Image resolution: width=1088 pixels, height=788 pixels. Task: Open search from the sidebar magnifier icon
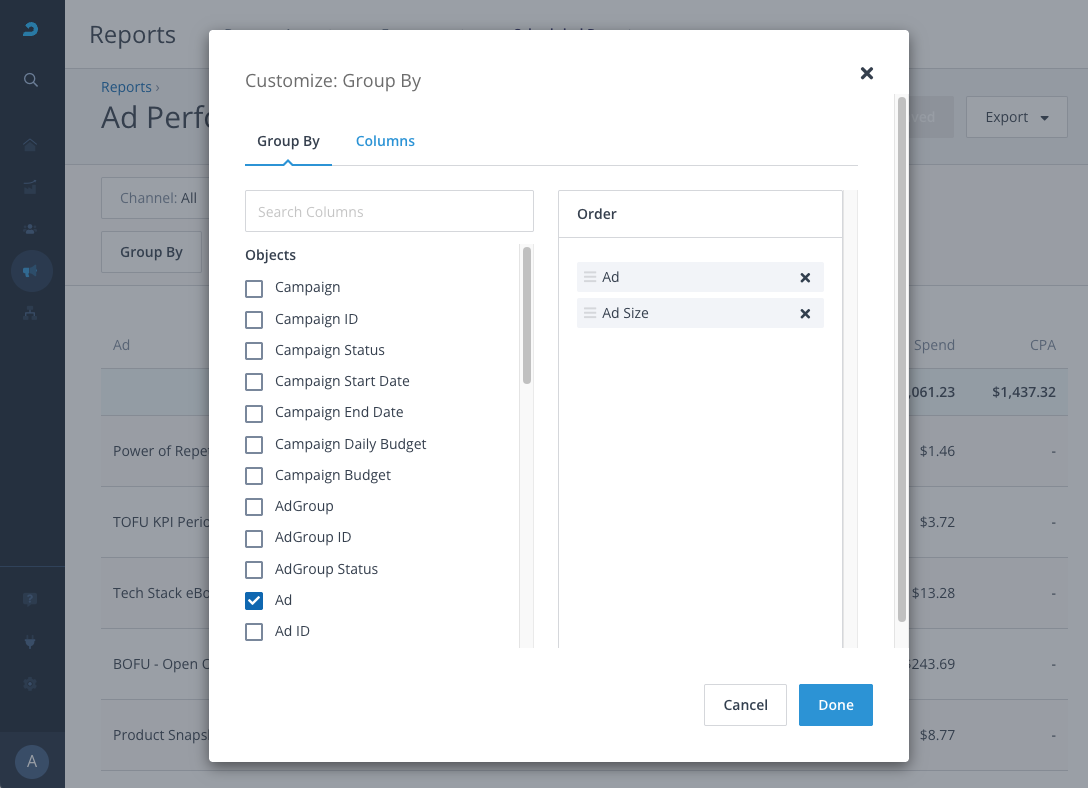31,80
